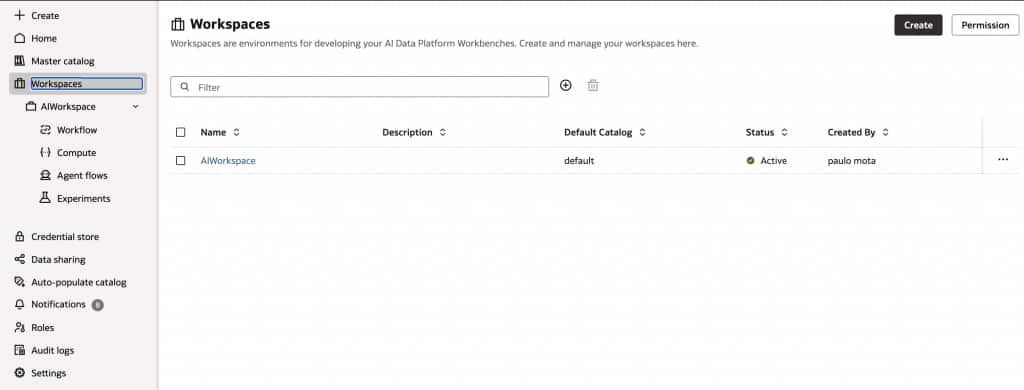Click the AIWorkspace folder icon in tree
Image resolution: width=1024 pixels, height=390 pixels.
31,106
